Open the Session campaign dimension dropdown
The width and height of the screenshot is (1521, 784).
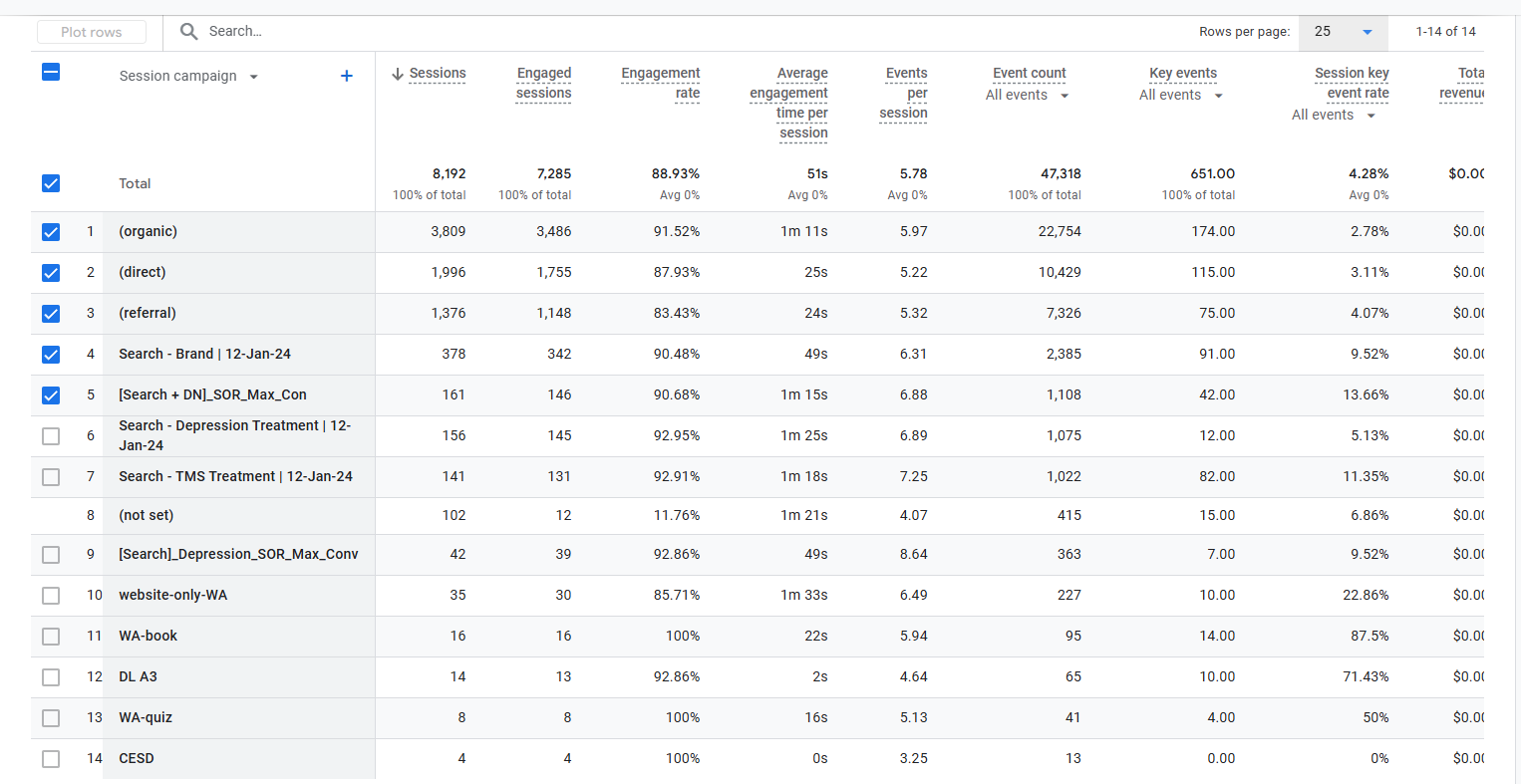coord(254,77)
